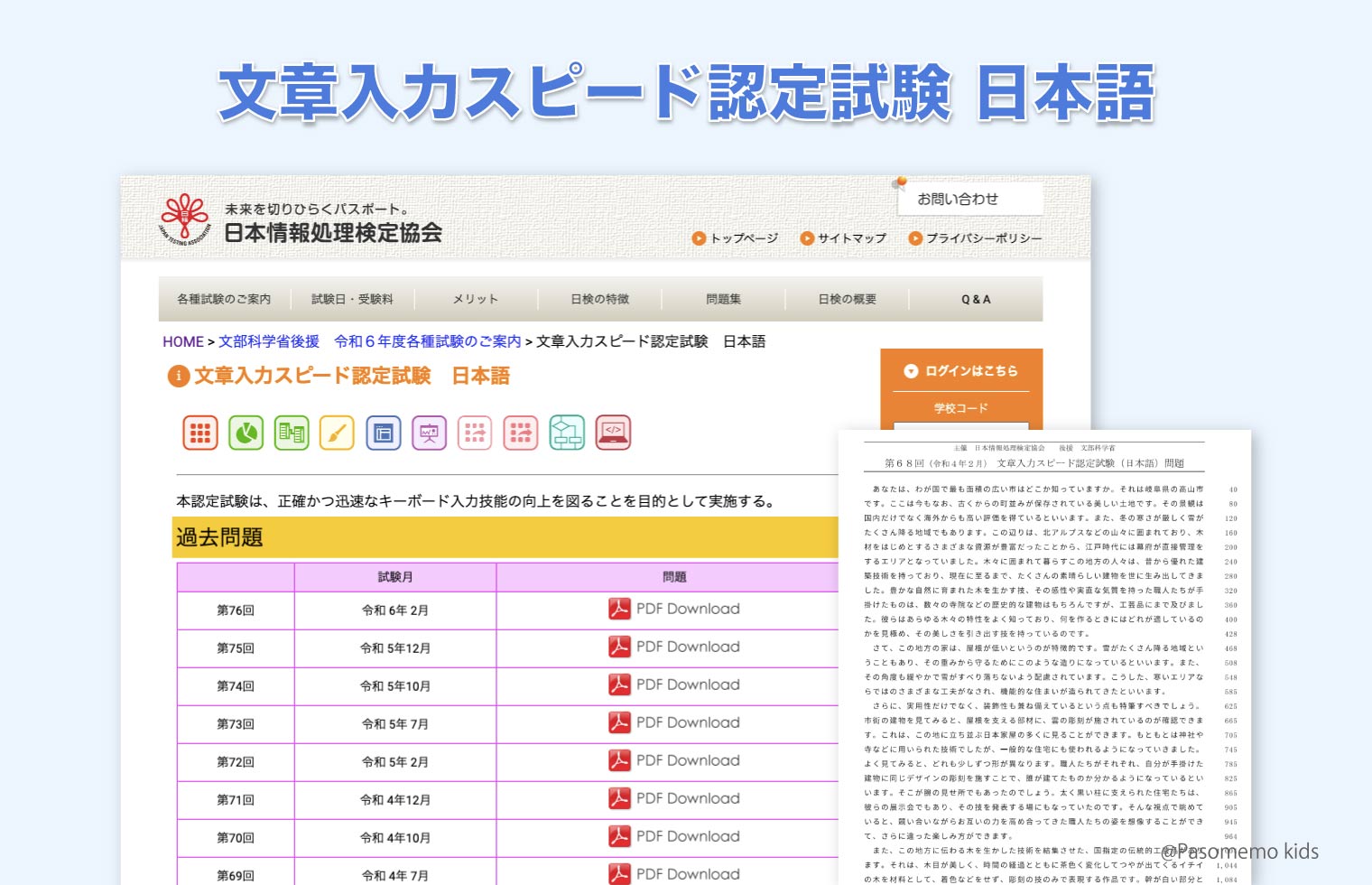Download PDF for 第71回
1372x885 pixels.
click(674, 798)
